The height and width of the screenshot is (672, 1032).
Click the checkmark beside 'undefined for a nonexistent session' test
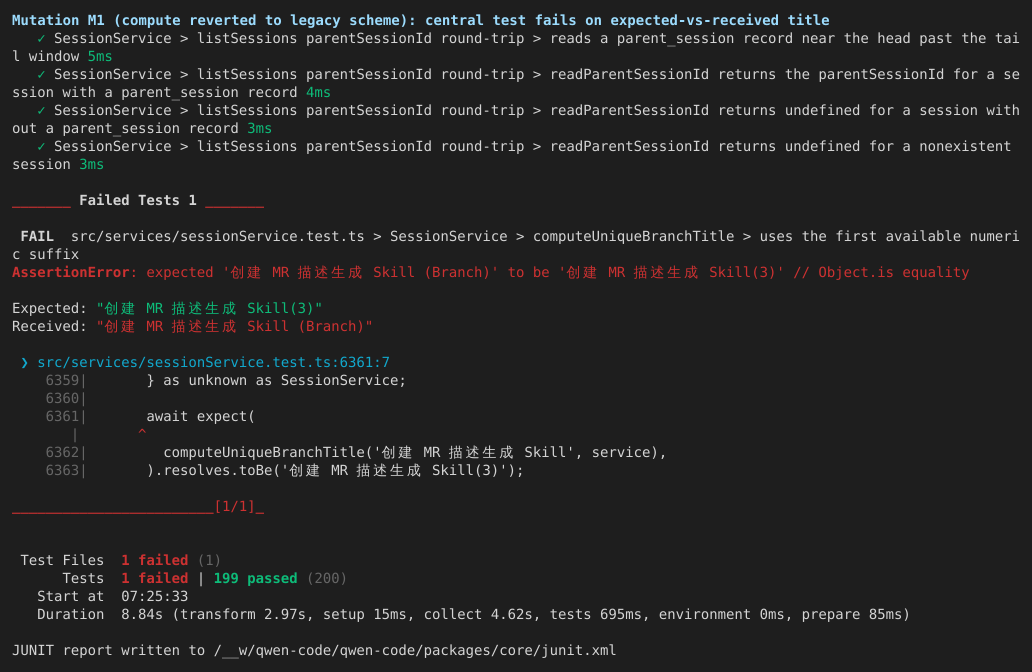(41, 147)
